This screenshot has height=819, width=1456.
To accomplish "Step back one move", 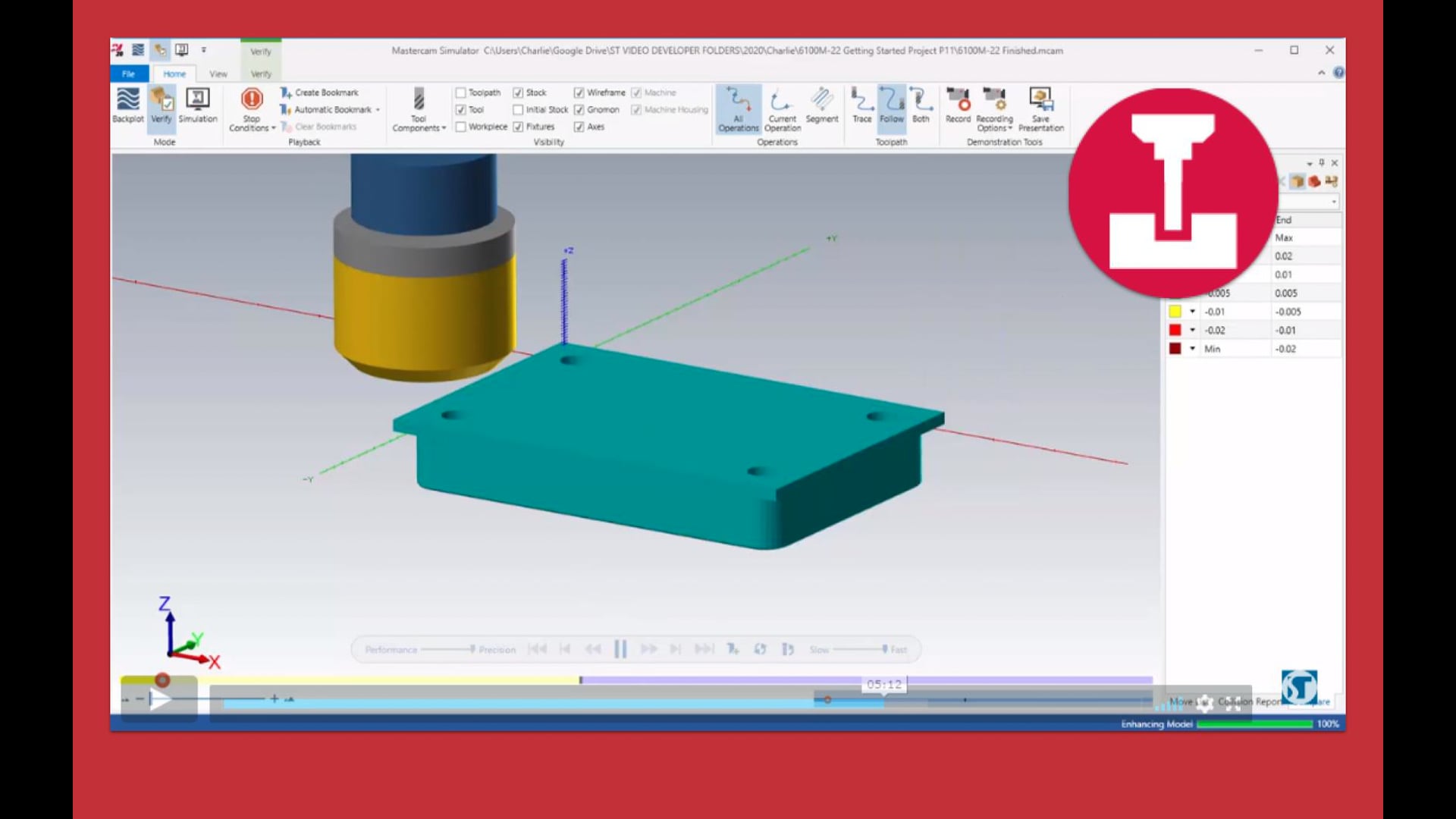I will tap(565, 649).
